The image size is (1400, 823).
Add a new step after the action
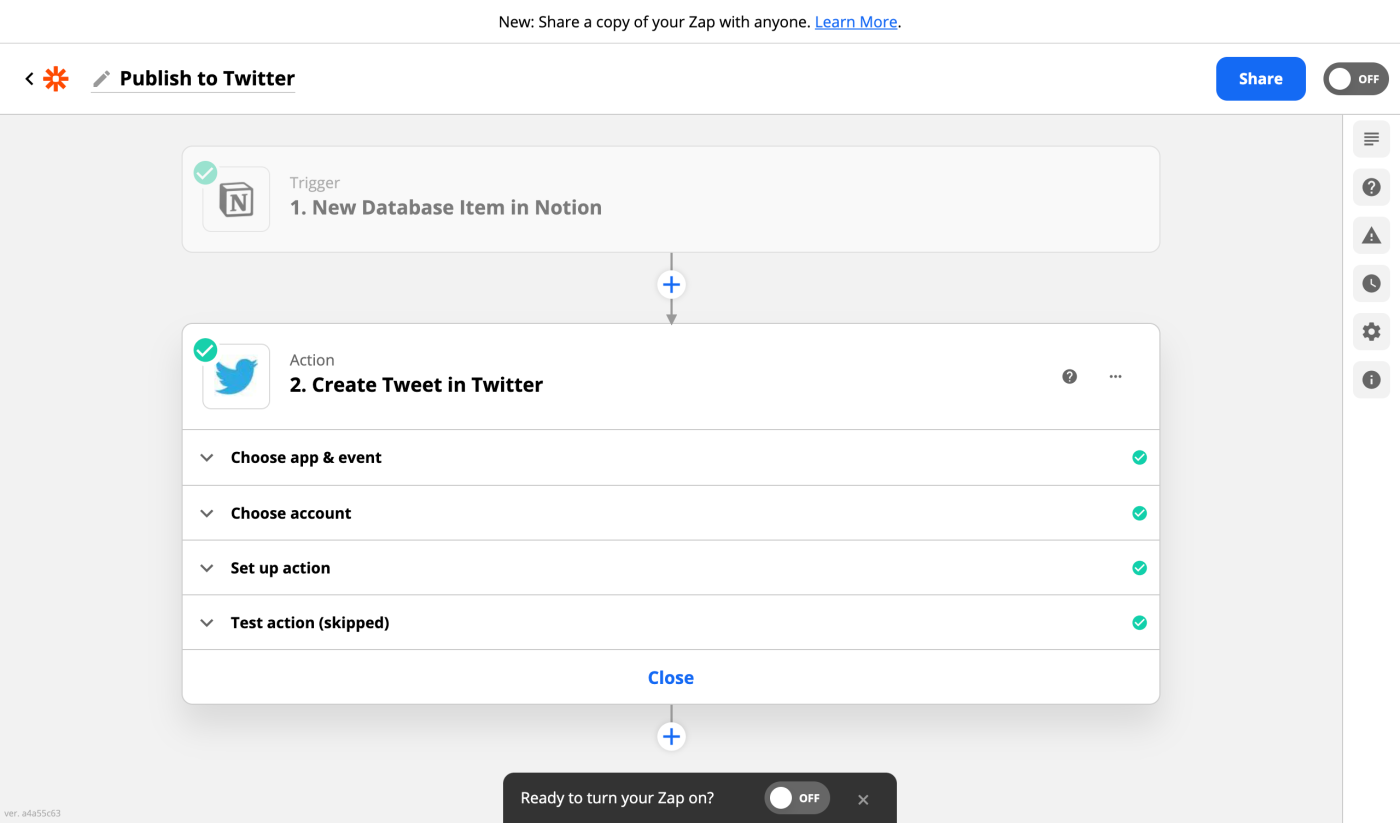pyautogui.click(x=671, y=737)
